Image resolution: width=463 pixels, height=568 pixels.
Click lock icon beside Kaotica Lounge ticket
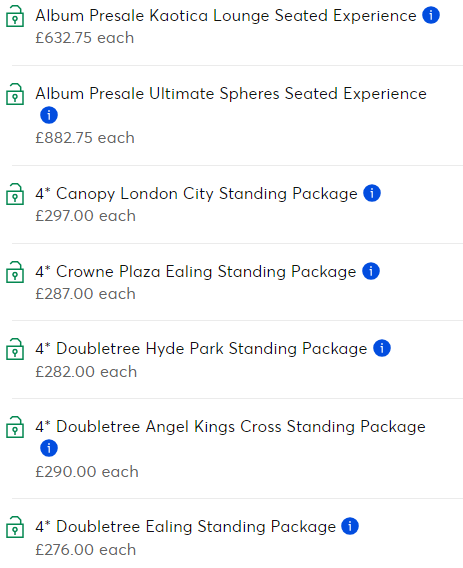point(15,16)
